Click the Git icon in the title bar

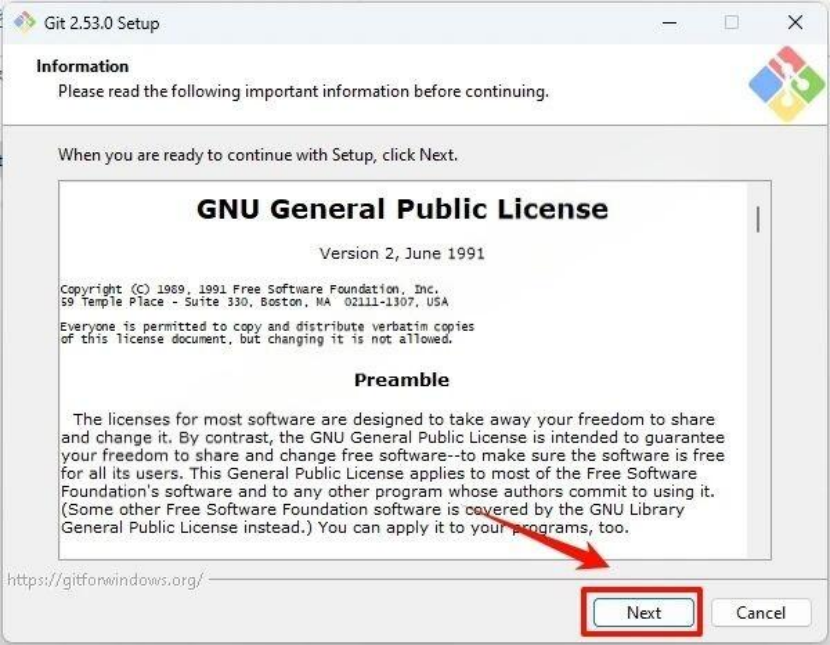(x=24, y=22)
